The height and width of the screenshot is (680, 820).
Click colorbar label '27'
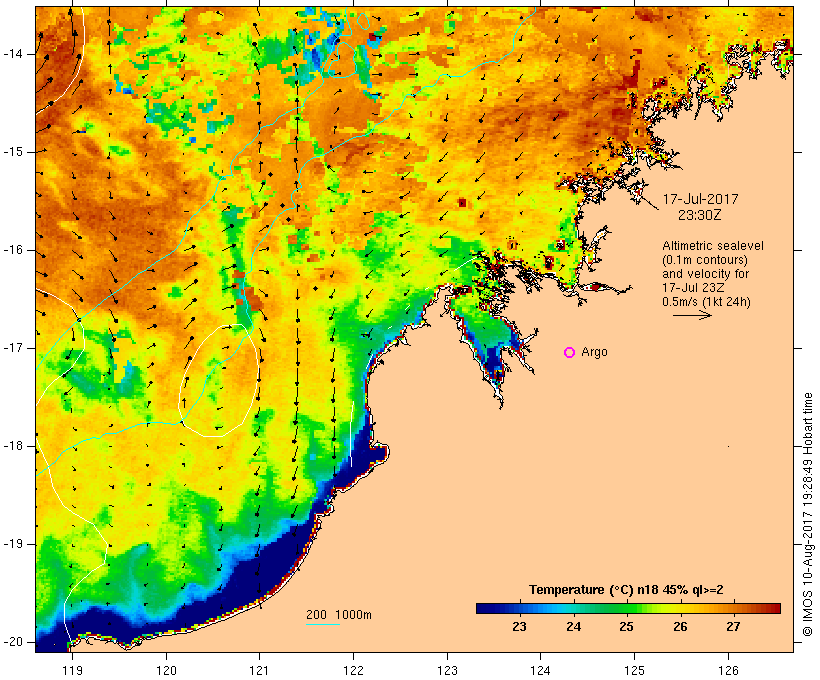click(x=733, y=627)
